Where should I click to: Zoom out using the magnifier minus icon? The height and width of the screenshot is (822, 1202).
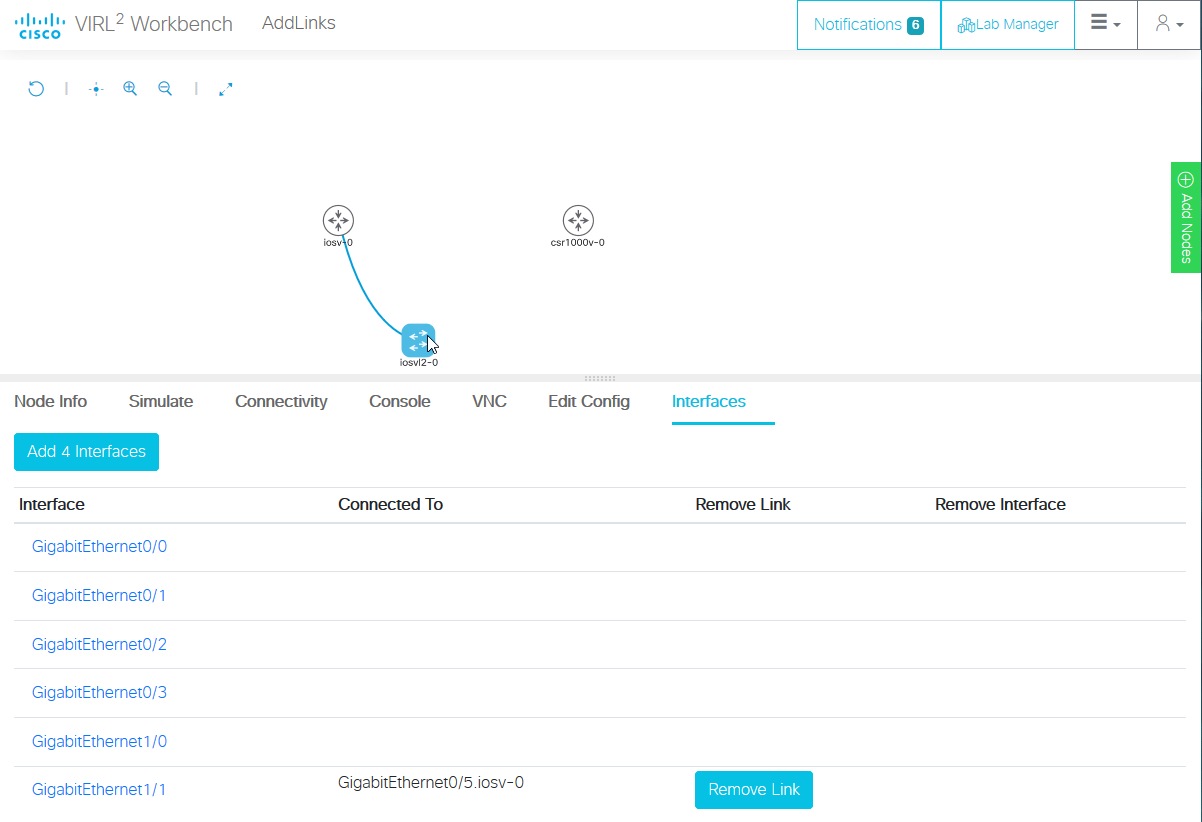(x=165, y=88)
